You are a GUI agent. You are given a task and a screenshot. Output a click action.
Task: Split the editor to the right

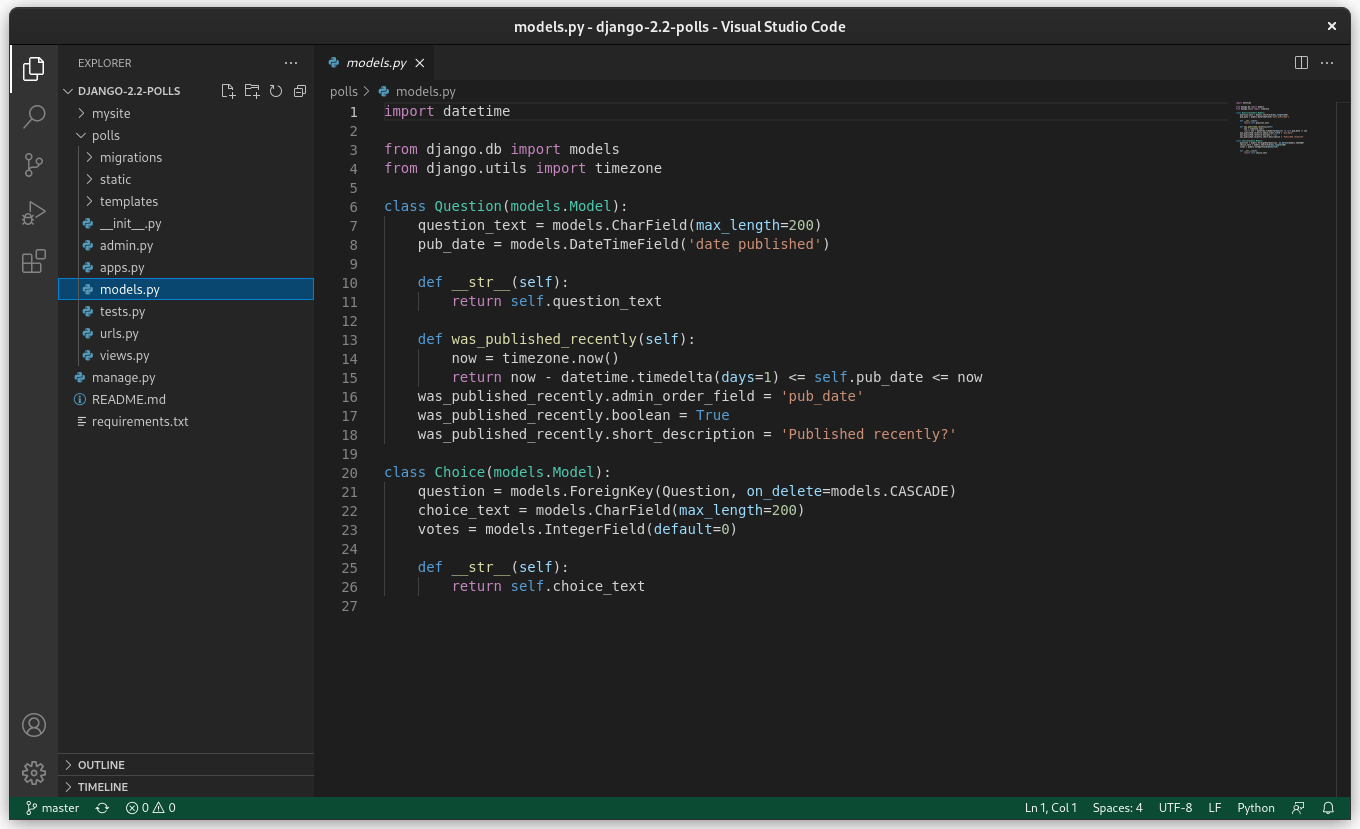click(1301, 62)
